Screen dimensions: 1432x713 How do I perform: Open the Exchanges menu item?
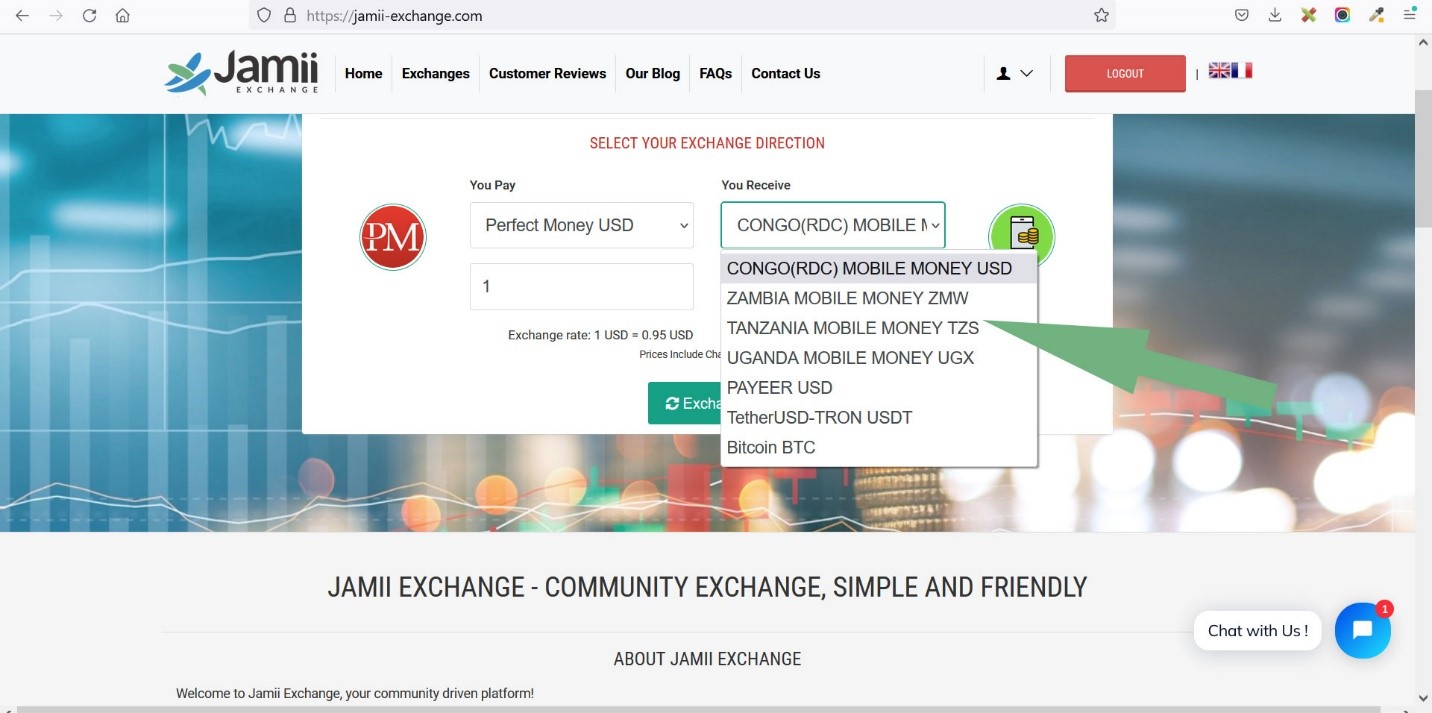[436, 74]
